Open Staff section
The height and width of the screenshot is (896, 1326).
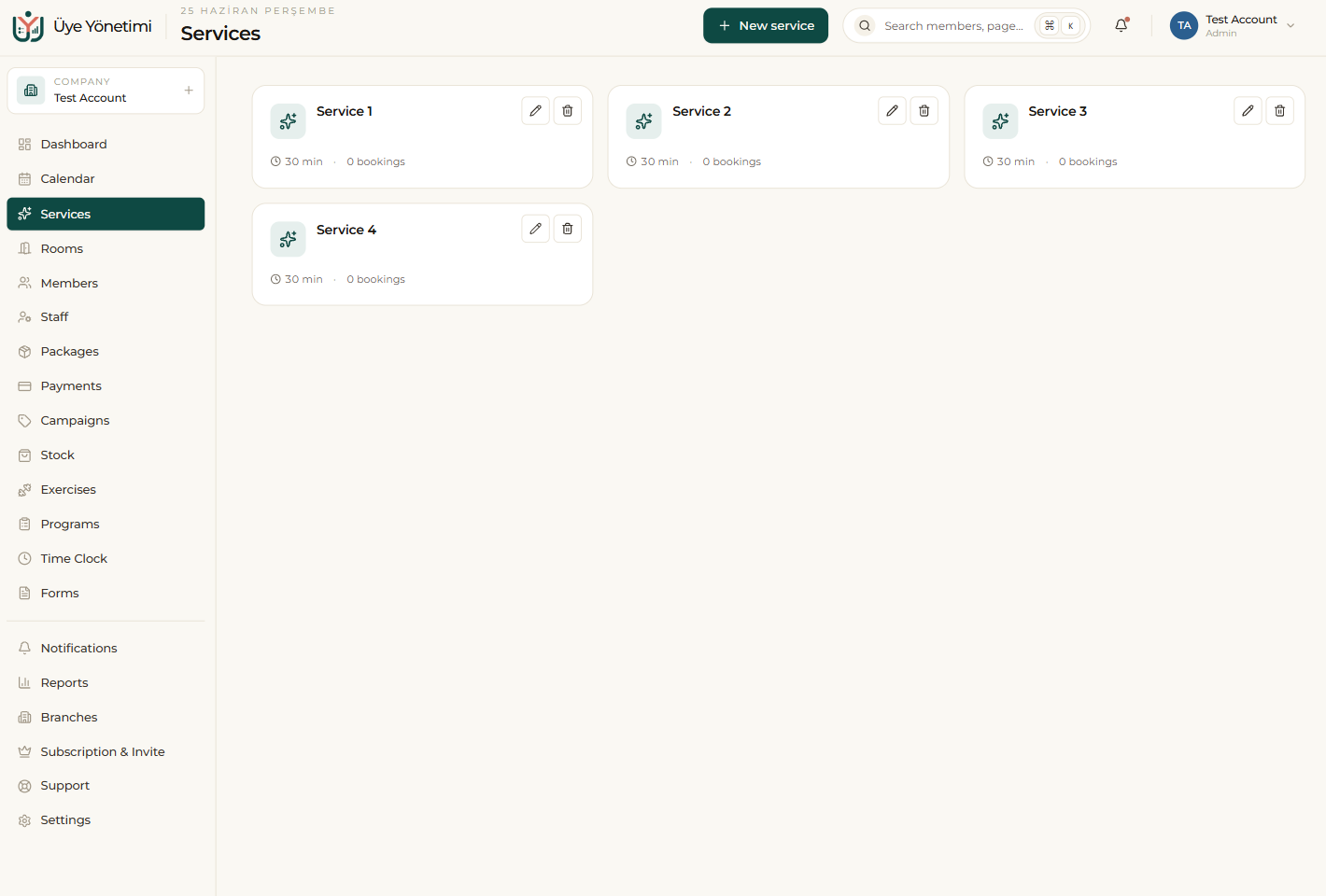pos(106,317)
